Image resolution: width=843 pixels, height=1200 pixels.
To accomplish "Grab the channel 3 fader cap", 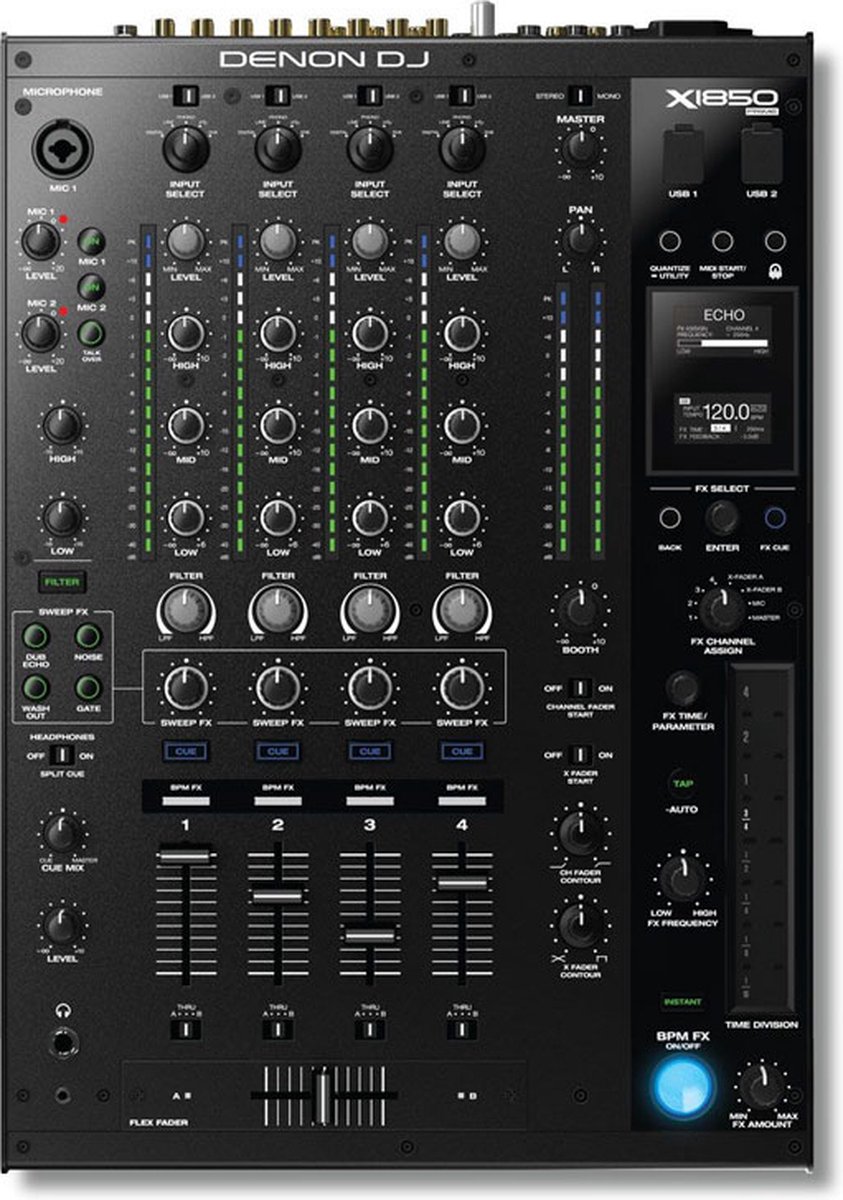I will (x=370, y=936).
